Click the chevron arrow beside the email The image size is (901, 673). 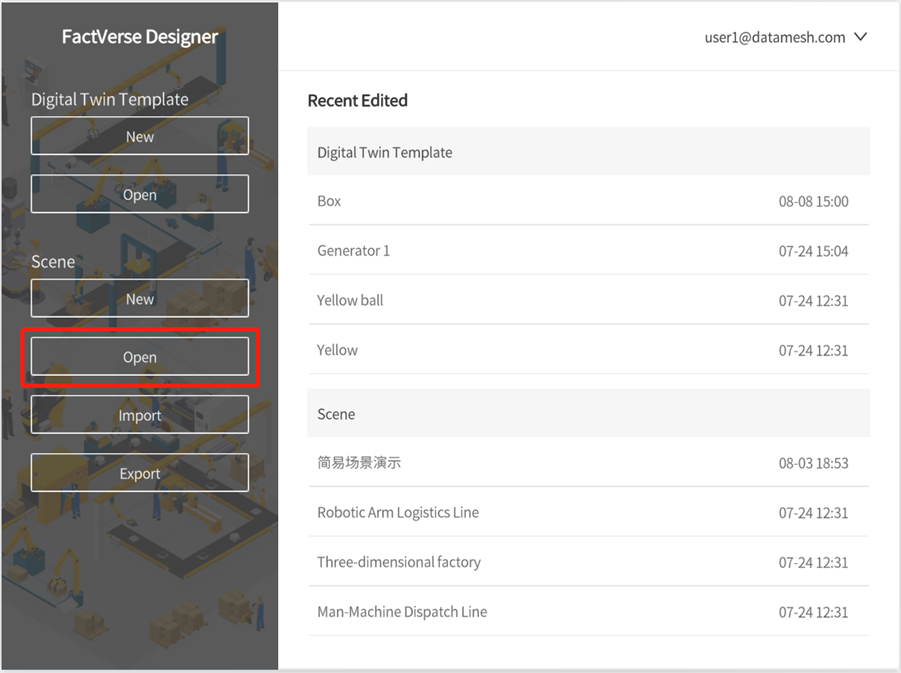[x=860, y=37]
